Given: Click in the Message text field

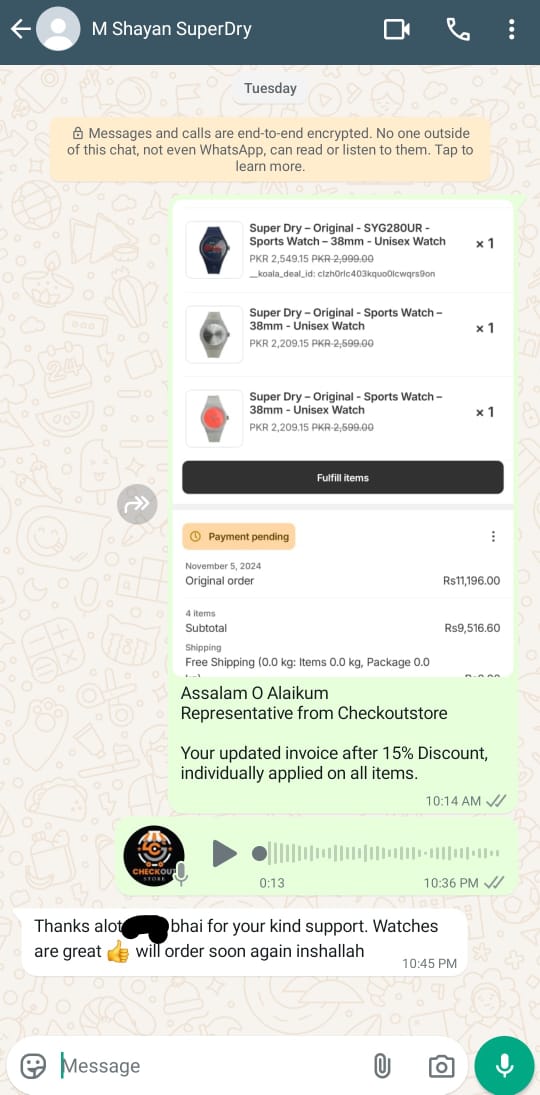Looking at the screenshot, I should [210, 1066].
